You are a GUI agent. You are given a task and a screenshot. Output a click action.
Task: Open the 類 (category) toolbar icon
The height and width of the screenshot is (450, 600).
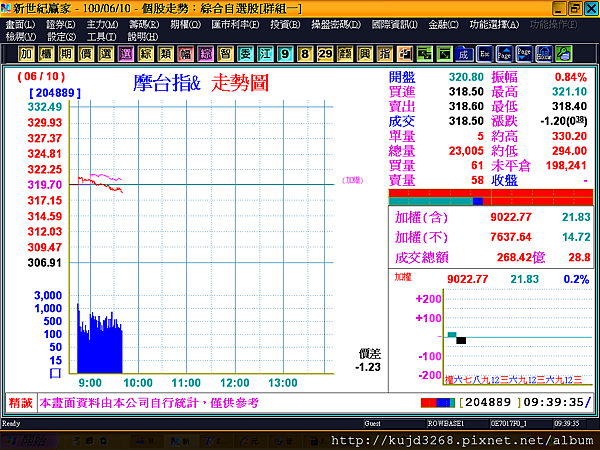[165, 54]
